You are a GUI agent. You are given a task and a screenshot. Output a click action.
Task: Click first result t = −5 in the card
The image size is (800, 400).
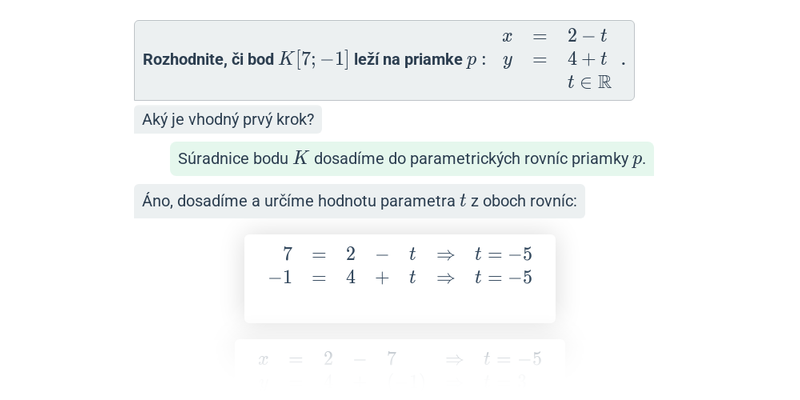click(x=503, y=254)
